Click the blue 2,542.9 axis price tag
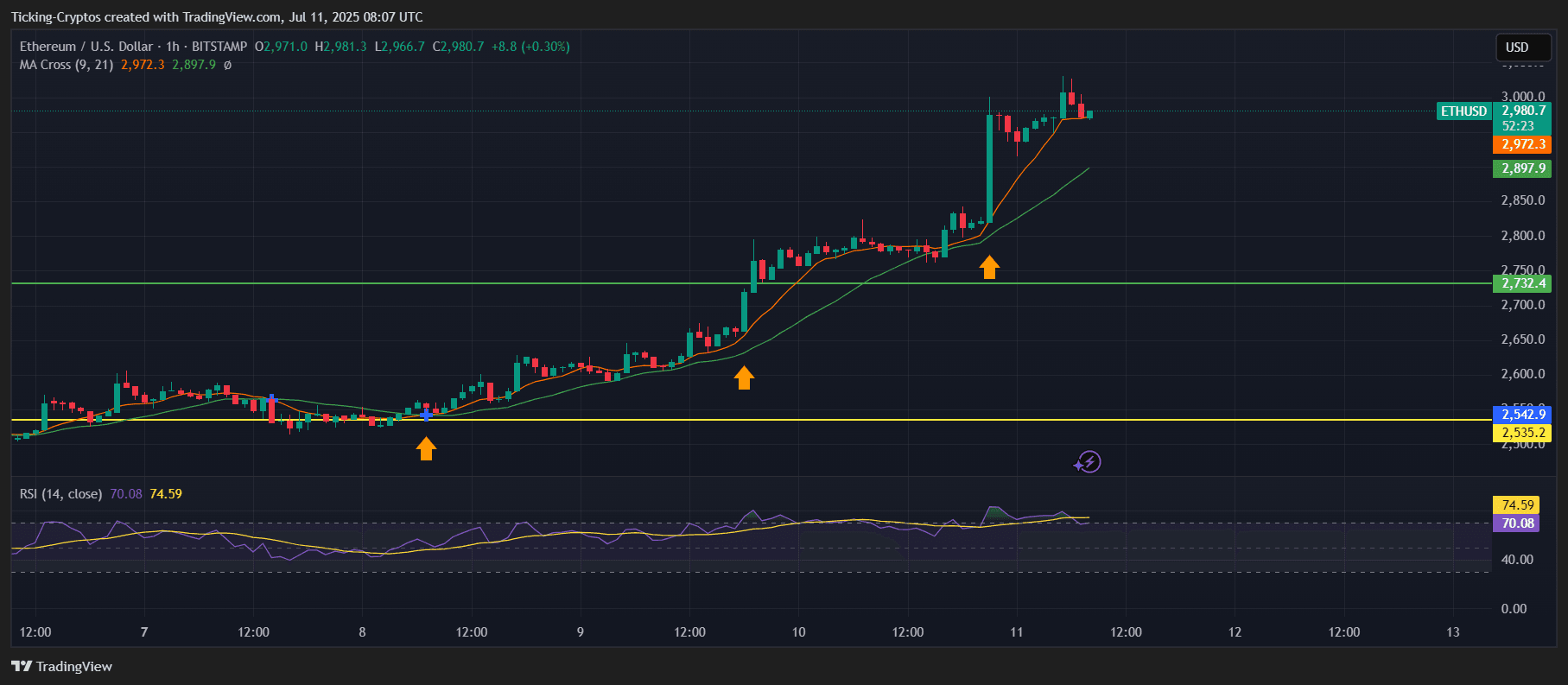The width and height of the screenshot is (1568, 685). (1522, 415)
